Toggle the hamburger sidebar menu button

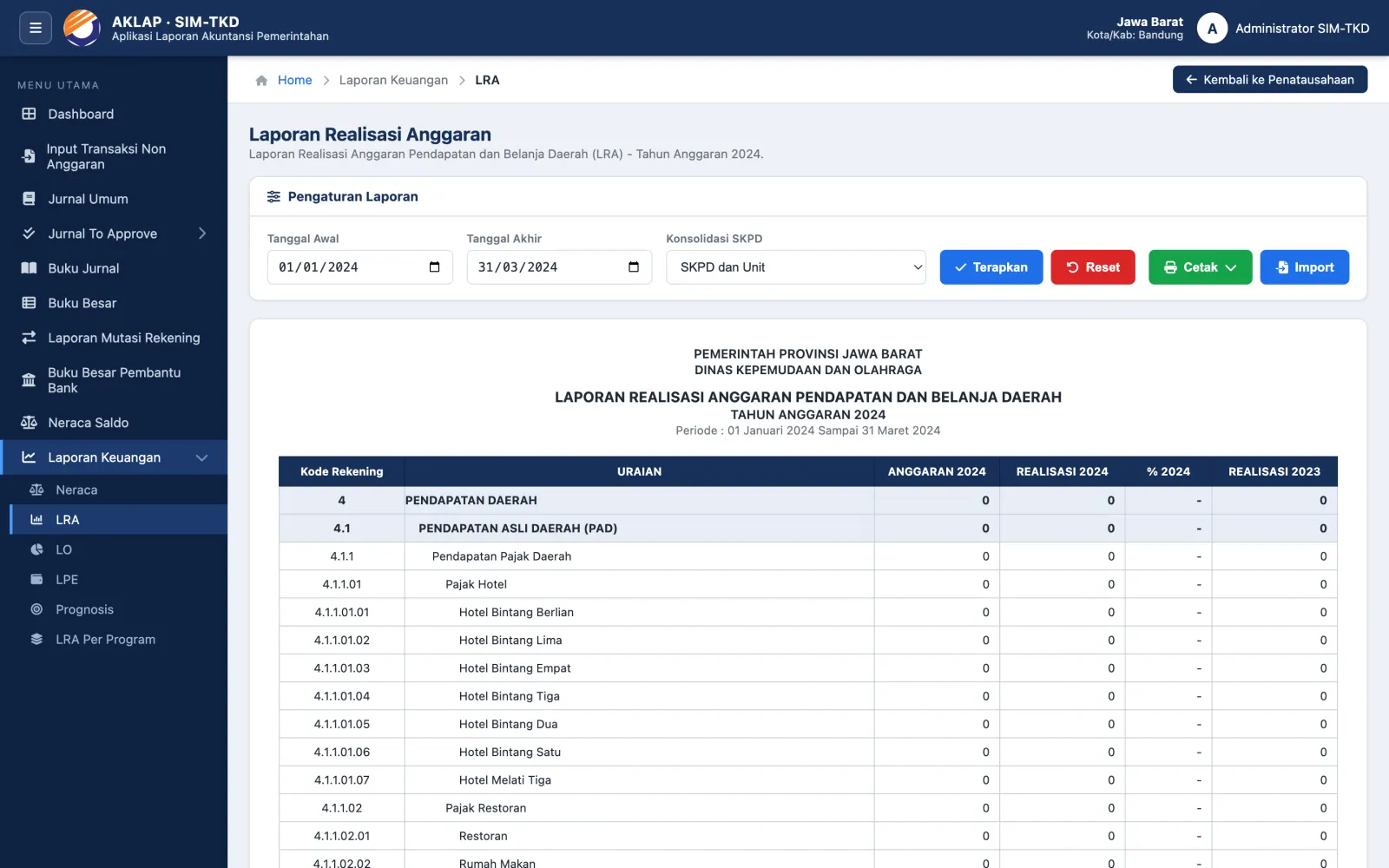click(x=36, y=28)
